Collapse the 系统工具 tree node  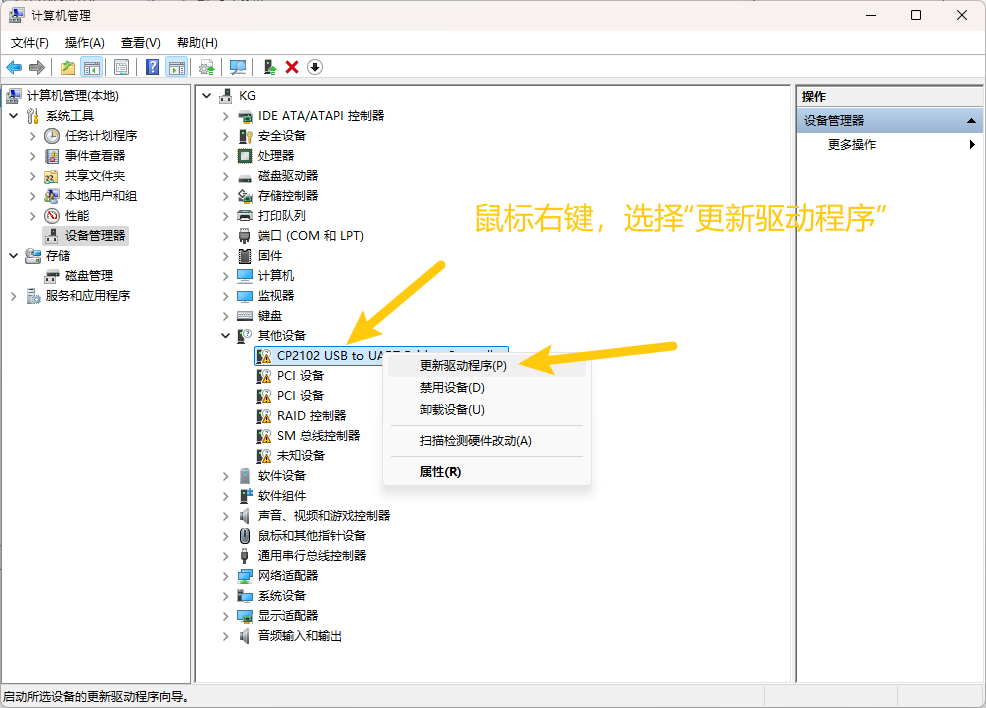click(14, 116)
